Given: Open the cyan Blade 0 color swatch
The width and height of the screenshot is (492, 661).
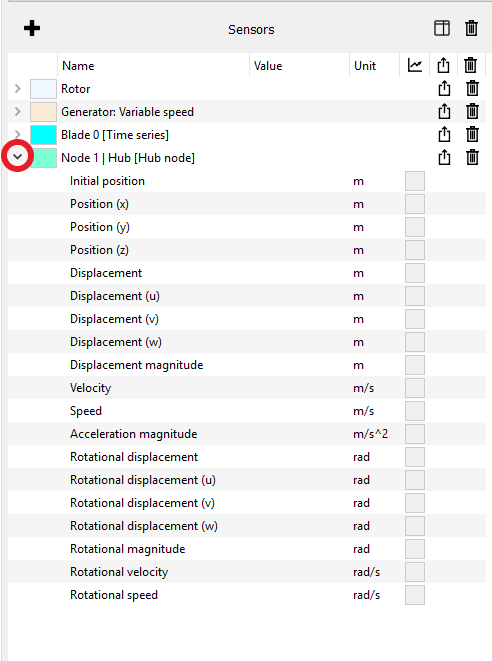Looking at the screenshot, I should [x=43, y=134].
